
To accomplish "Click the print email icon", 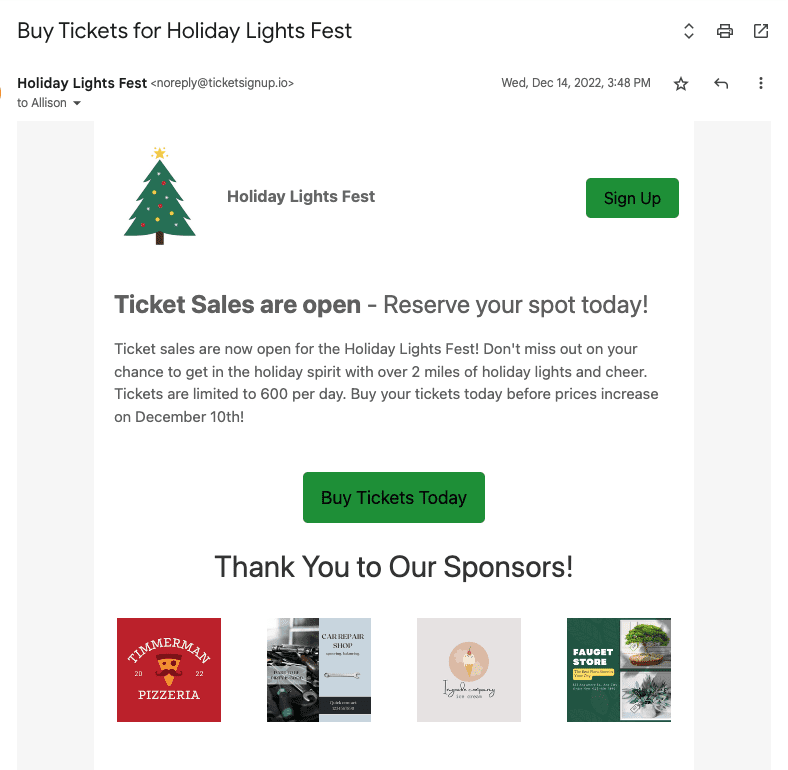I will (724, 31).
